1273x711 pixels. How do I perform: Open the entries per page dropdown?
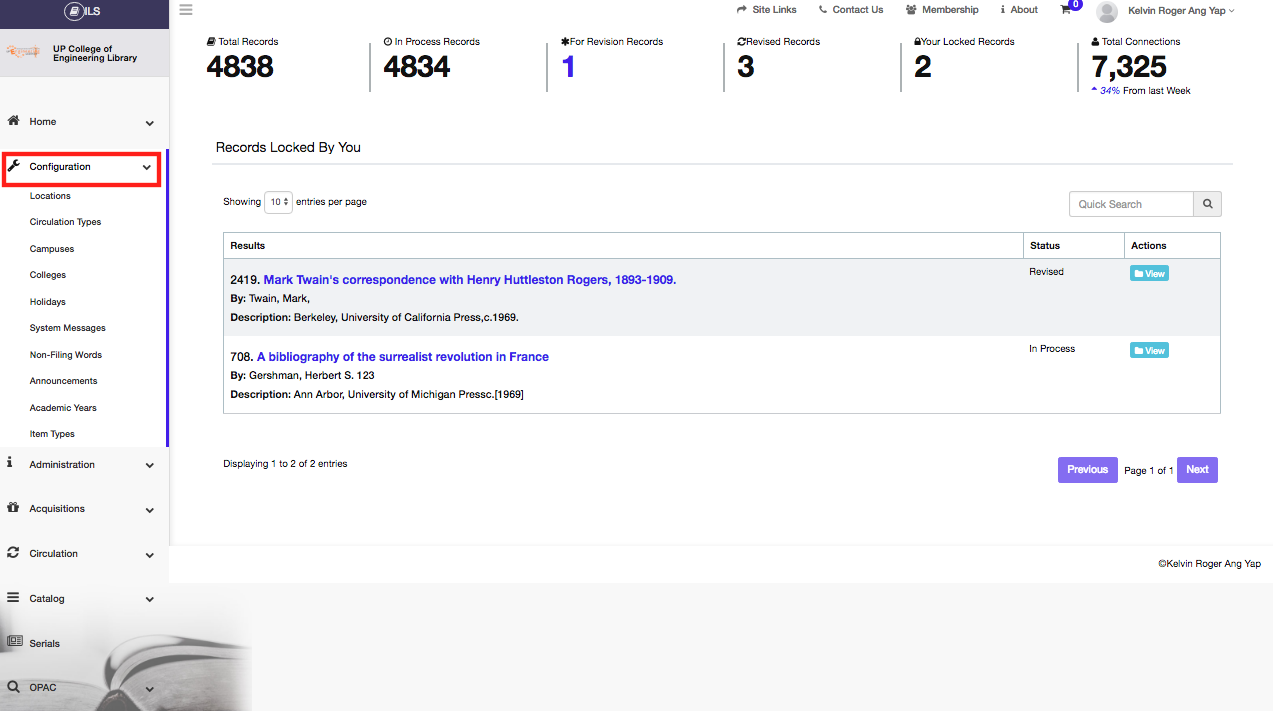(x=278, y=202)
